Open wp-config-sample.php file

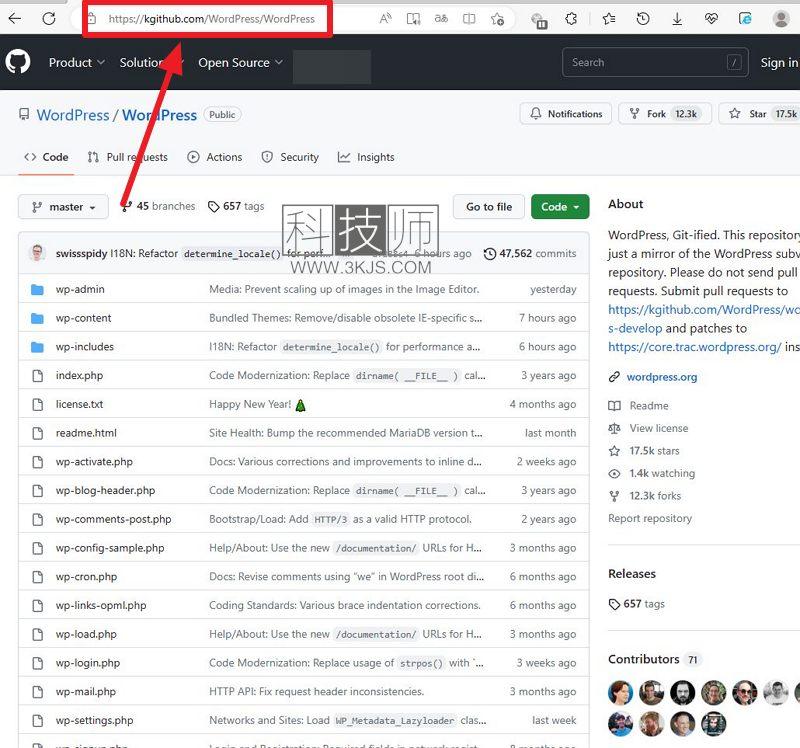(x=110, y=548)
